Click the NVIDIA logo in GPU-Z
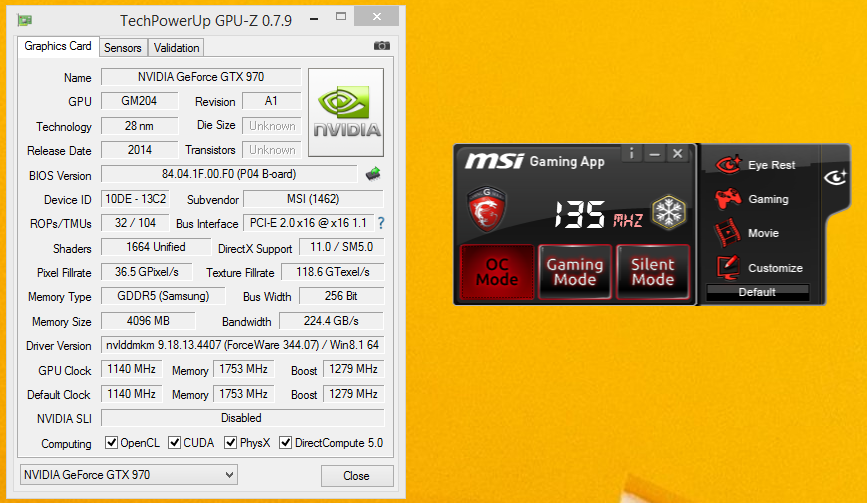The height and width of the screenshot is (503, 867). pyautogui.click(x=346, y=112)
